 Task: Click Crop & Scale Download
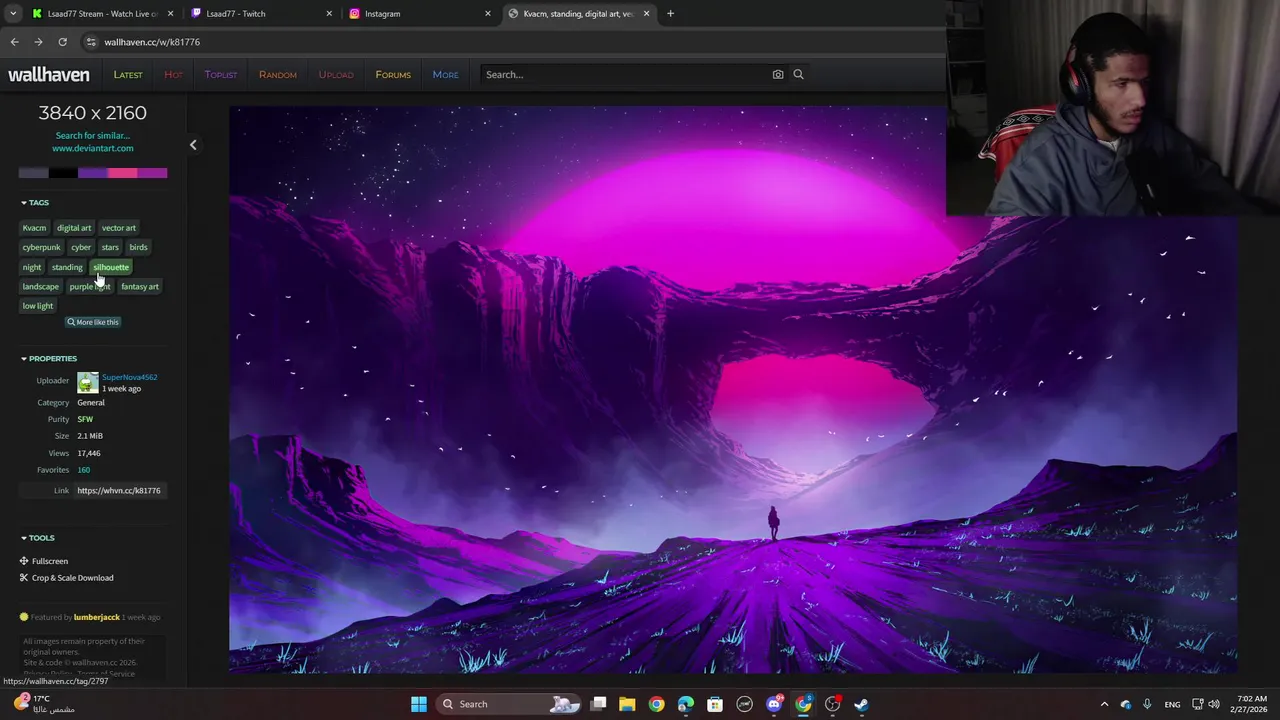click(x=66, y=578)
